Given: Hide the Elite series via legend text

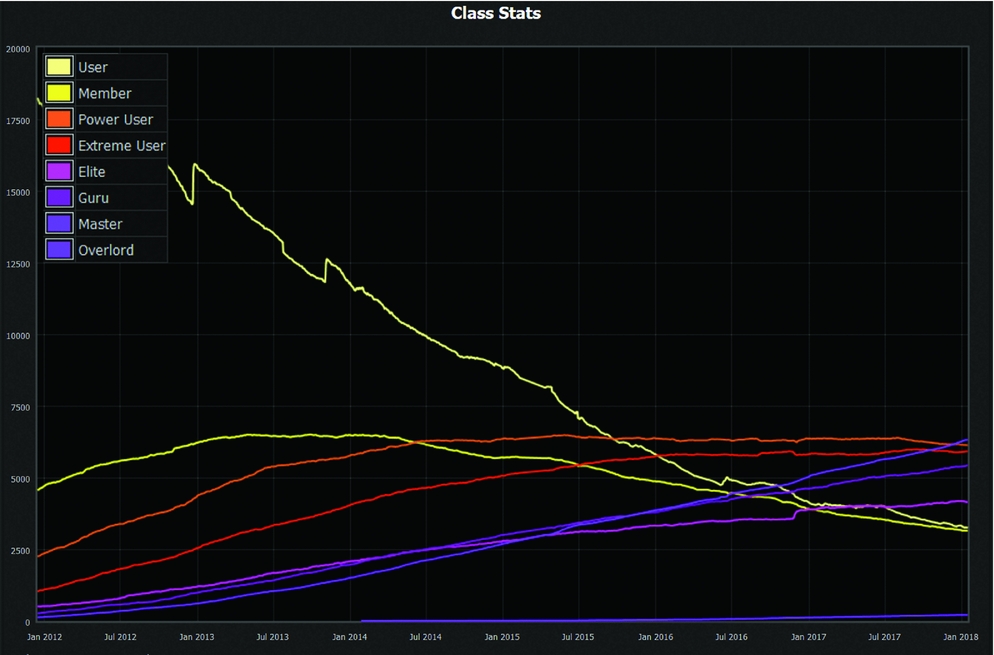Looking at the screenshot, I should [92, 172].
